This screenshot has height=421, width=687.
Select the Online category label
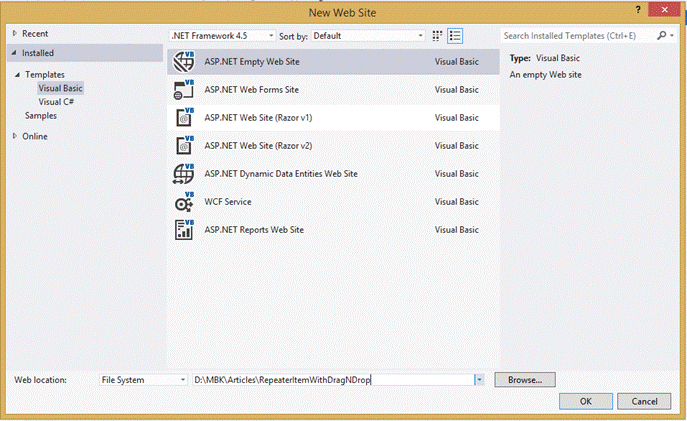35,136
